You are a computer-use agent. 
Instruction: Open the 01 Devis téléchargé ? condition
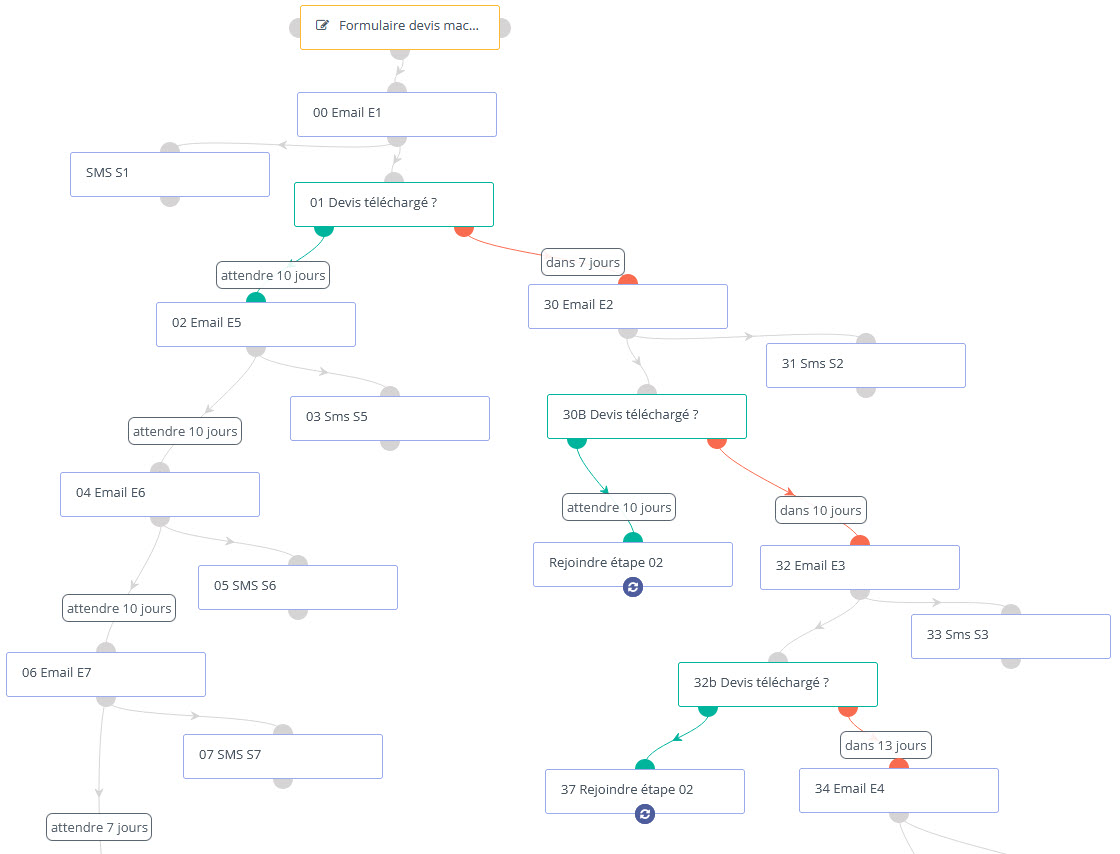394,204
